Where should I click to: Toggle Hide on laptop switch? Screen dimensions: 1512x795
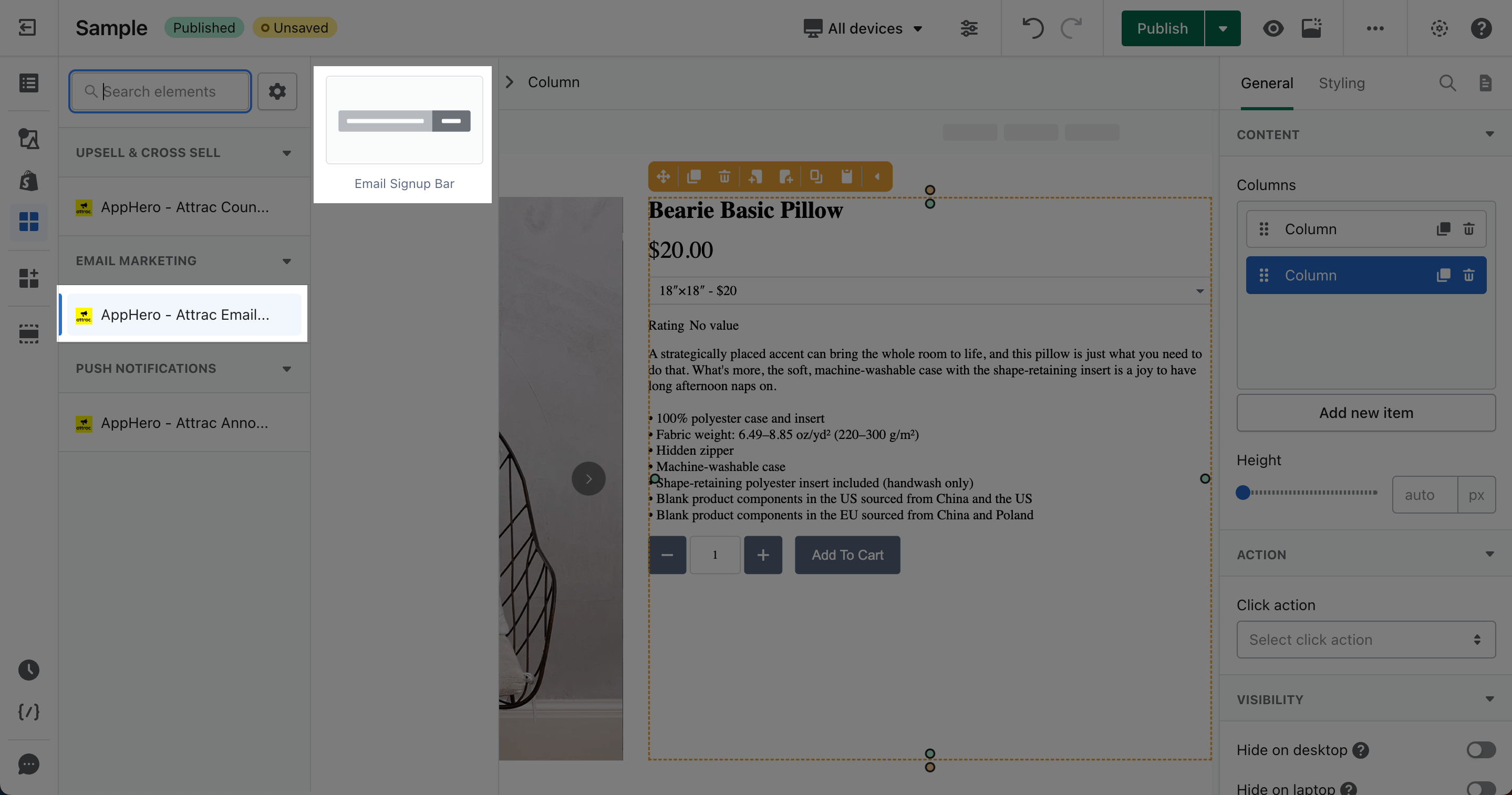click(1480, 788)
